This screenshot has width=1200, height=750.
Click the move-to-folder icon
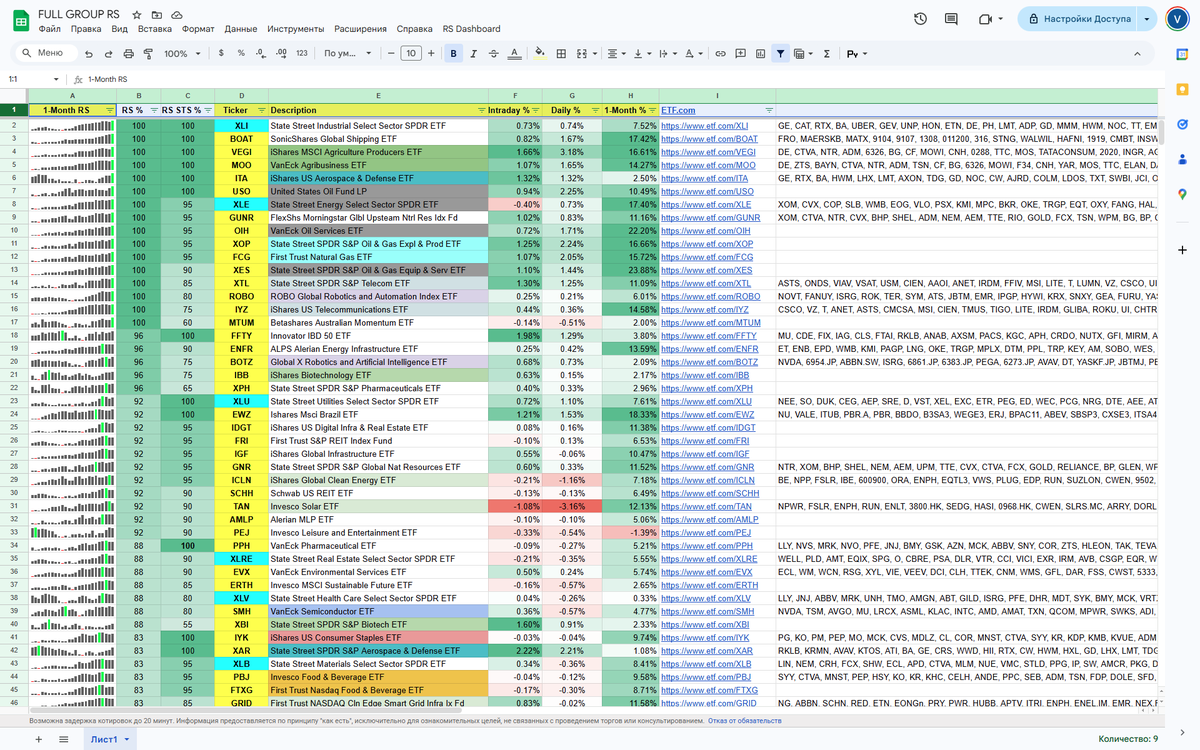pos(157,16)
